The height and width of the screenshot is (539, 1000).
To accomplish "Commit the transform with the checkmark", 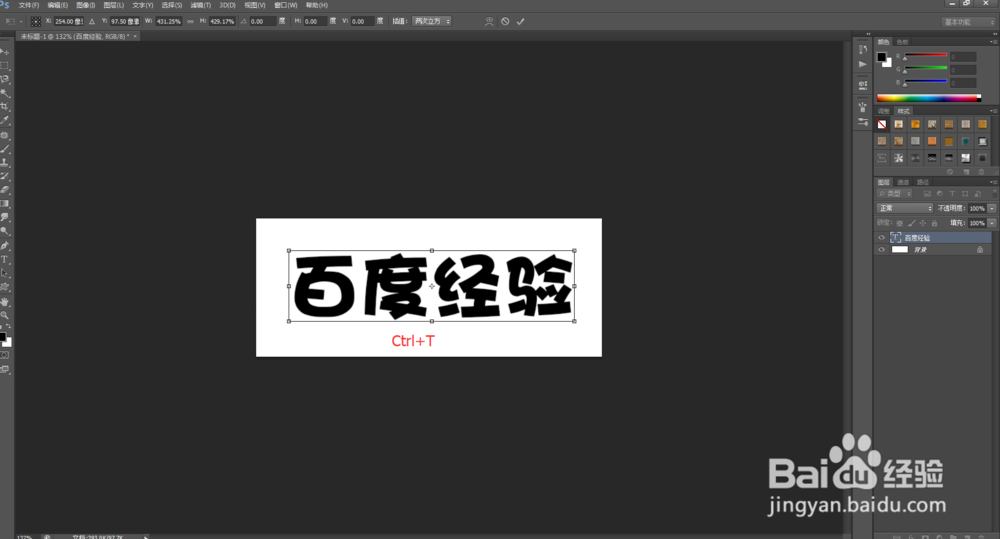I will [520, 22].
